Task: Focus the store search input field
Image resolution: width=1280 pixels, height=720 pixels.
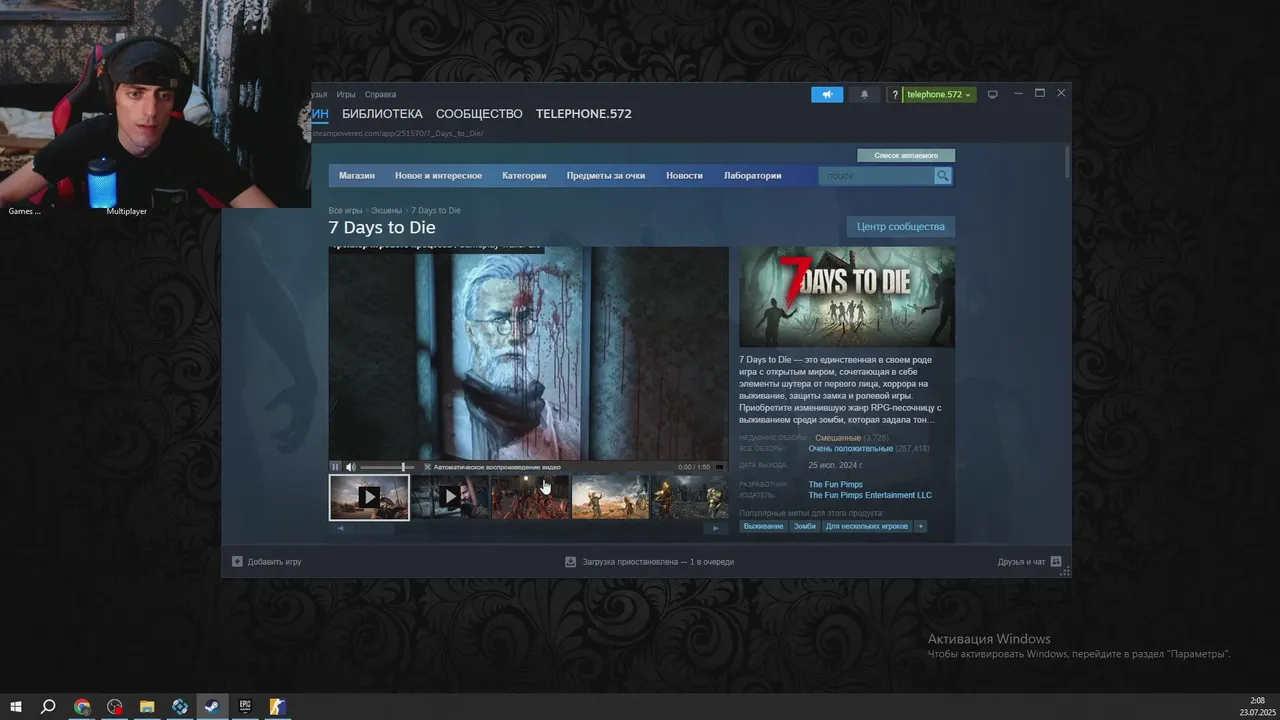Action: tap(876, 176)
